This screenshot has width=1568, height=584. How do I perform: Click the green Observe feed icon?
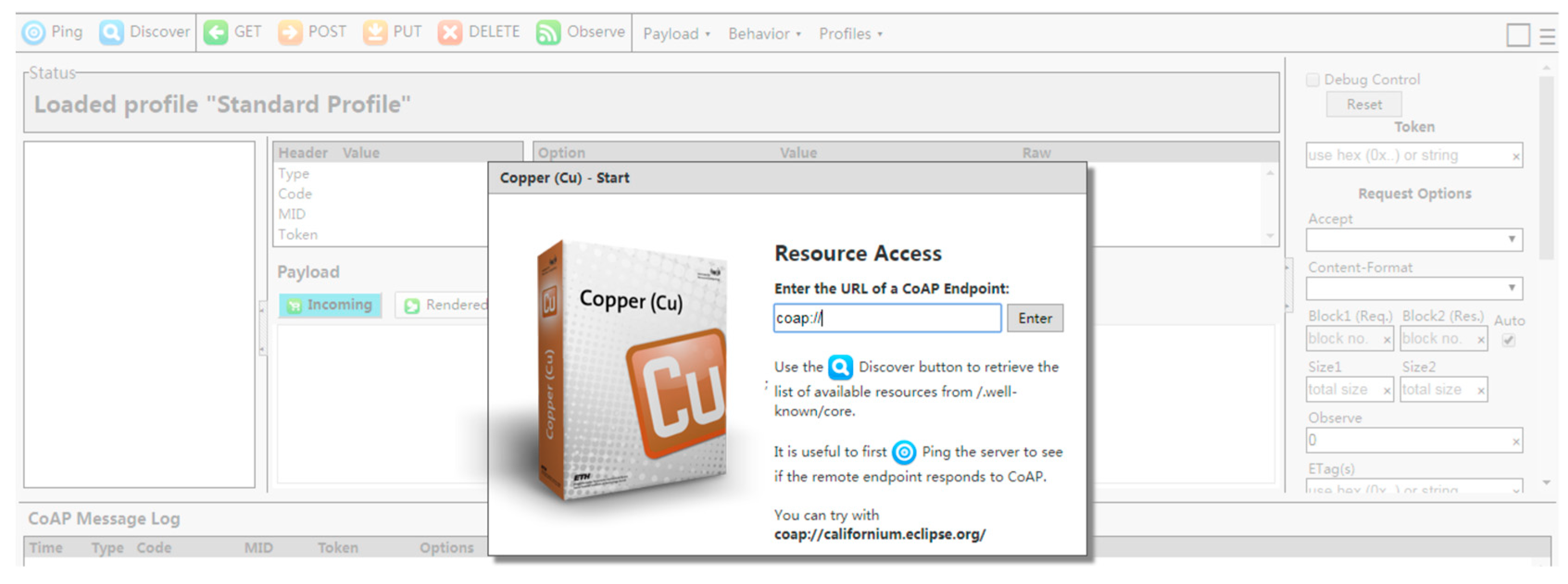[x=548, y=32]
